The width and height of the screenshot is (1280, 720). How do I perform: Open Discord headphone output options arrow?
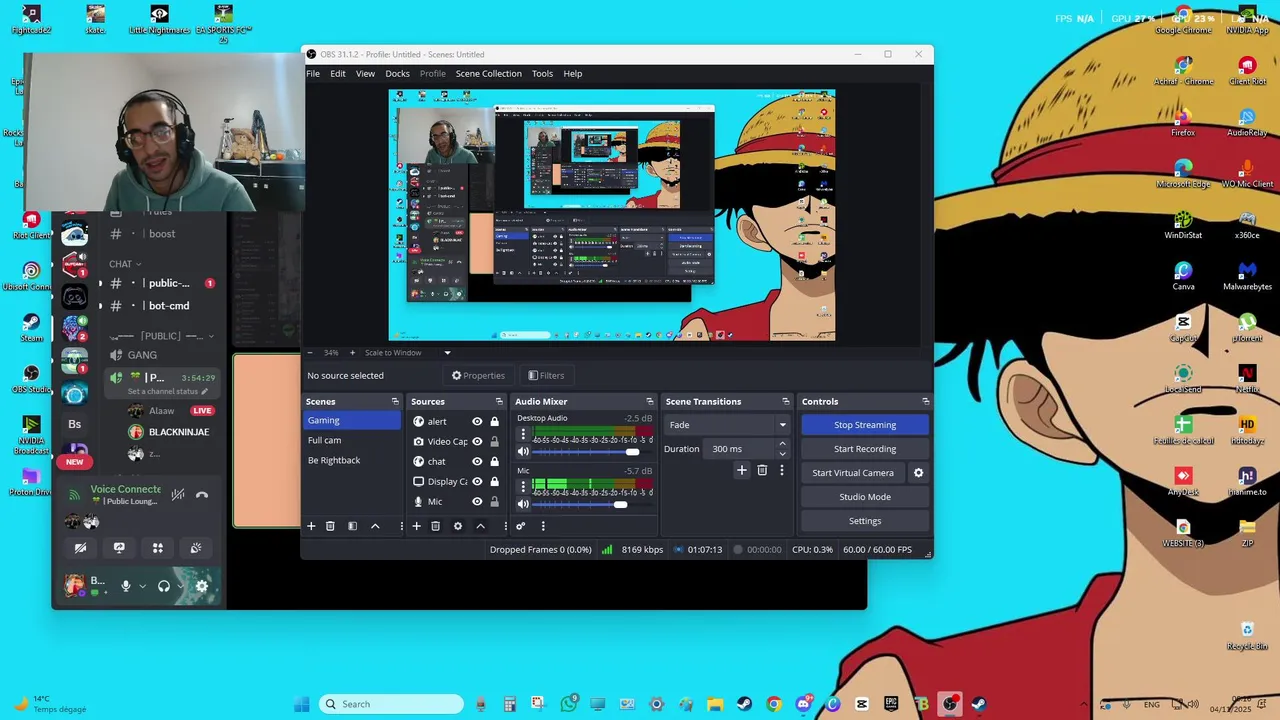180,586
